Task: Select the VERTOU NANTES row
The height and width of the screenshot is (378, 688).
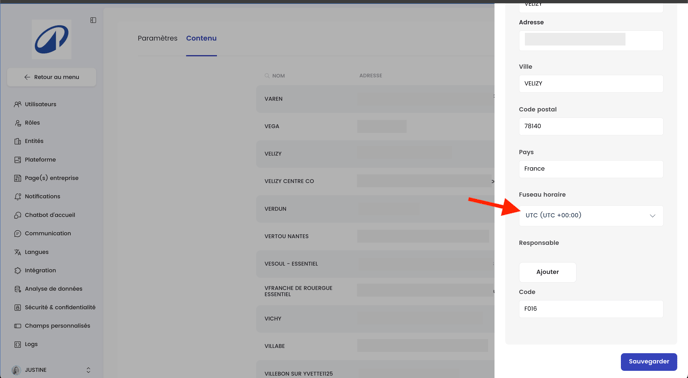Action: pyautogui.click(x=375, y=236)
